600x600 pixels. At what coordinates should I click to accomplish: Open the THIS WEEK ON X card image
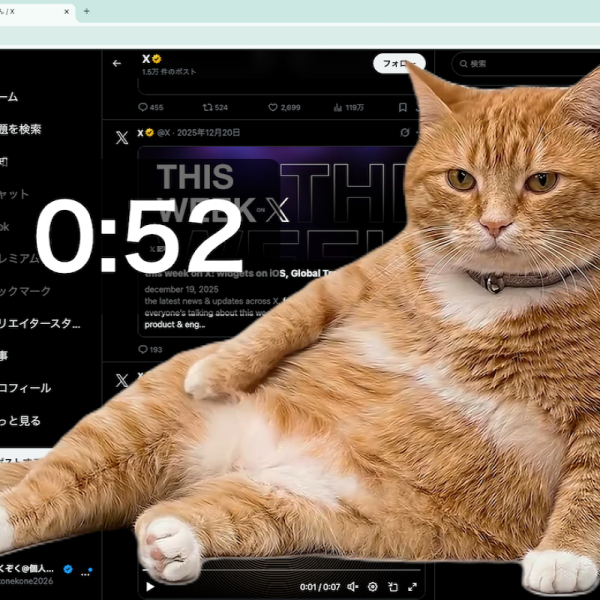pos(274,205)
